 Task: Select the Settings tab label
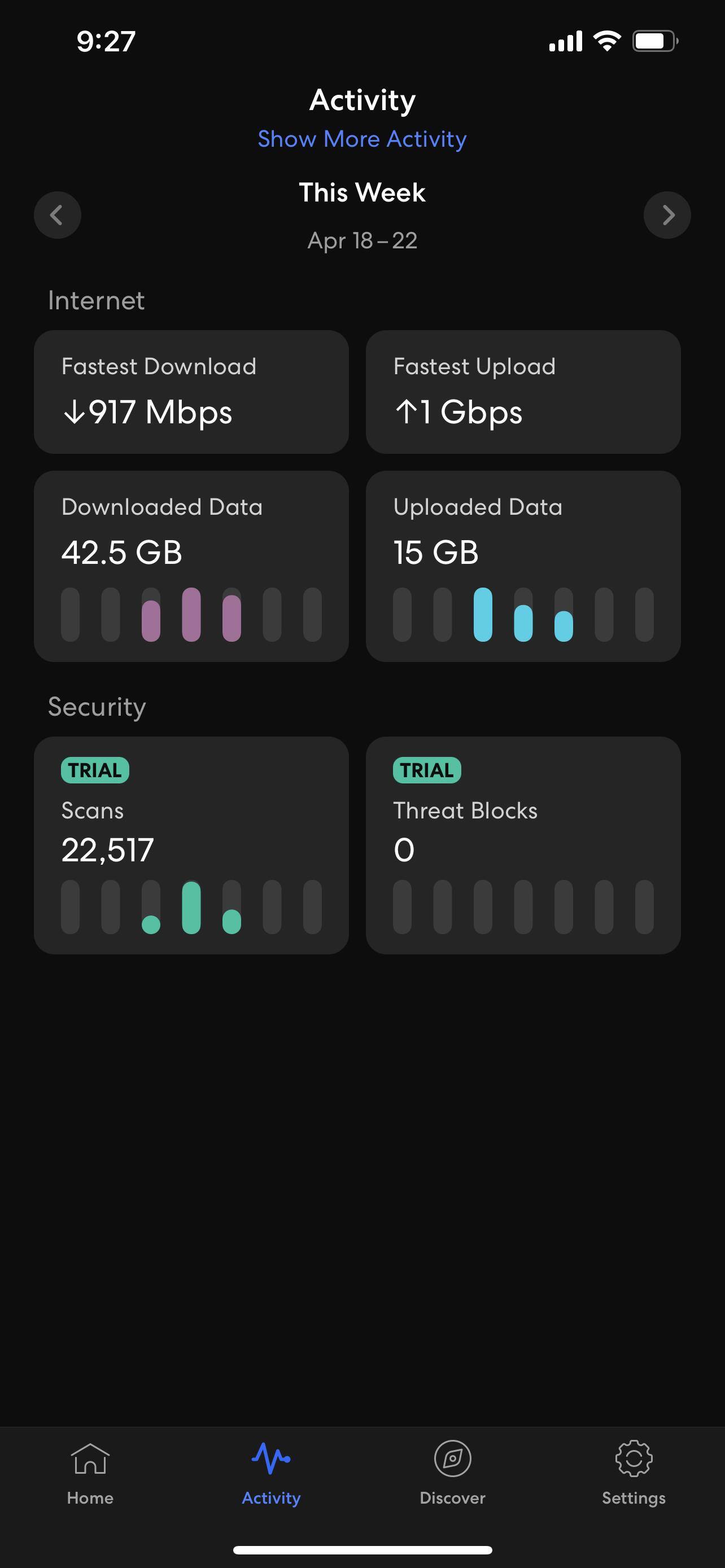coord(634,1498)
